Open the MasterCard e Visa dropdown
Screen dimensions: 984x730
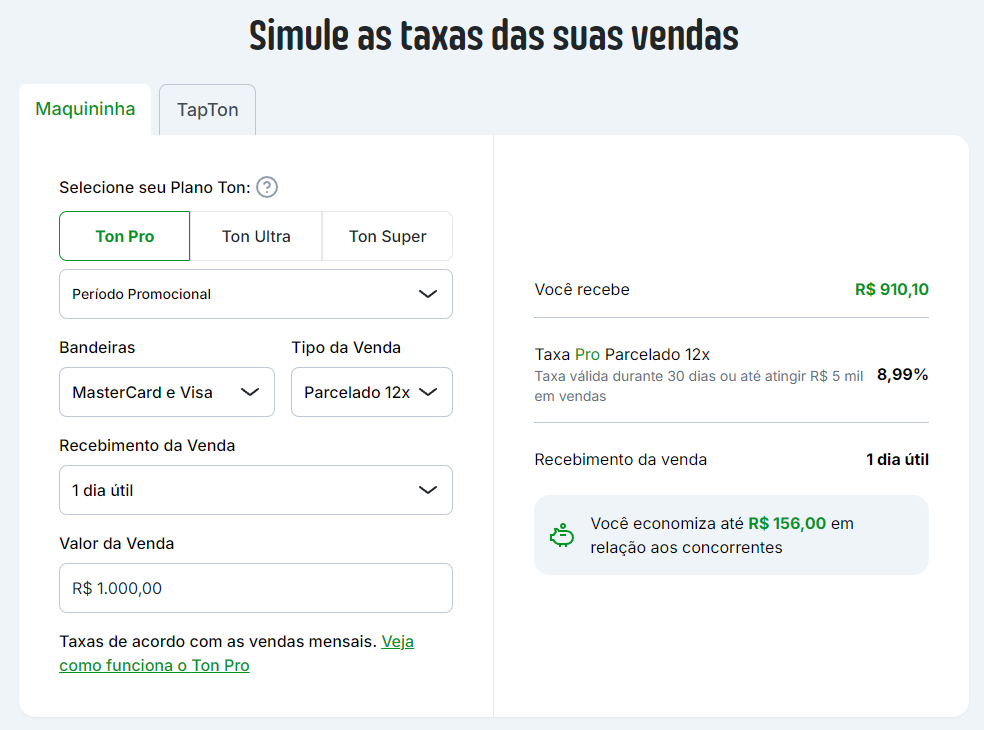[x=167, y=392]
